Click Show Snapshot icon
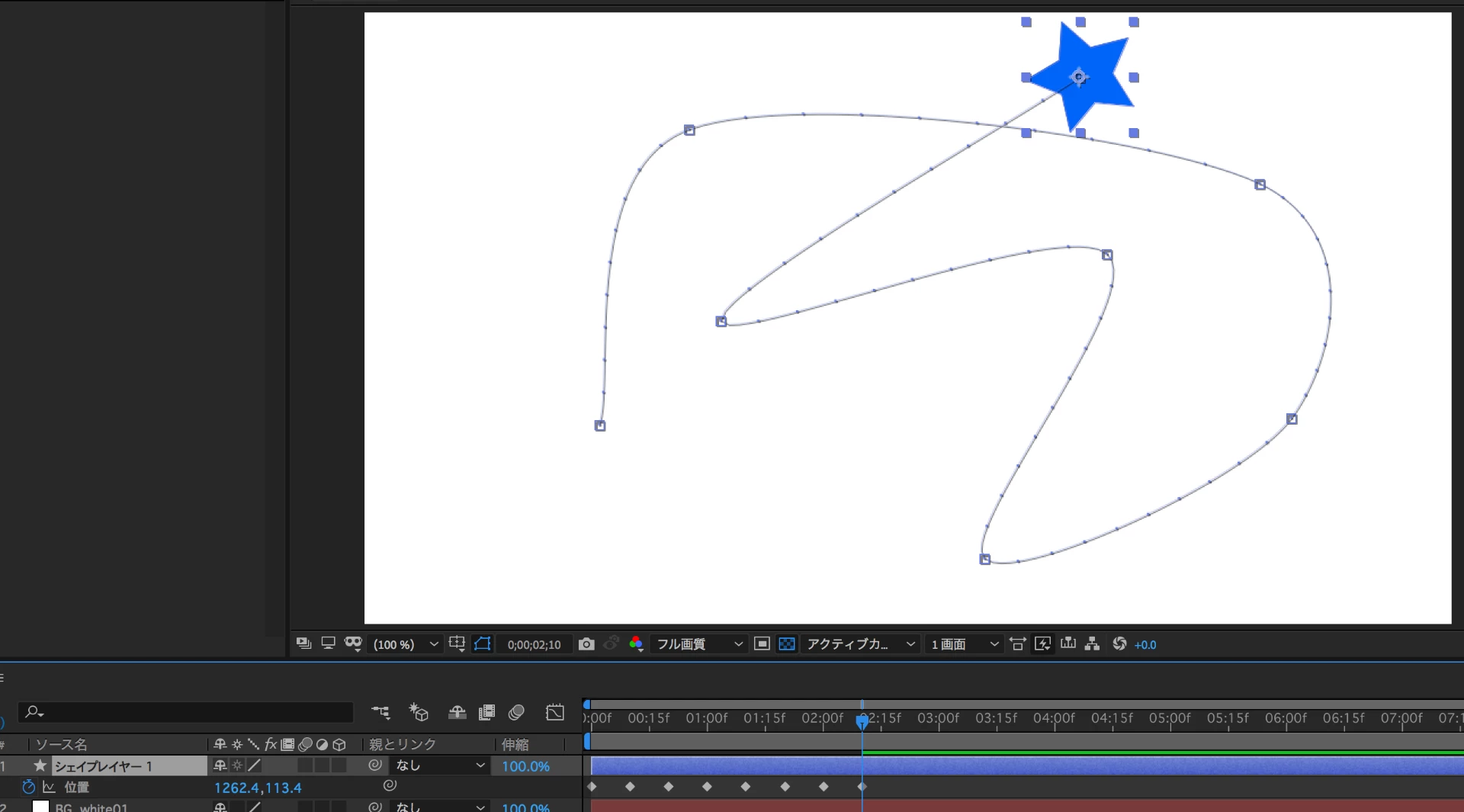Viewport: 1464px width, 812px height. (611, 644)
